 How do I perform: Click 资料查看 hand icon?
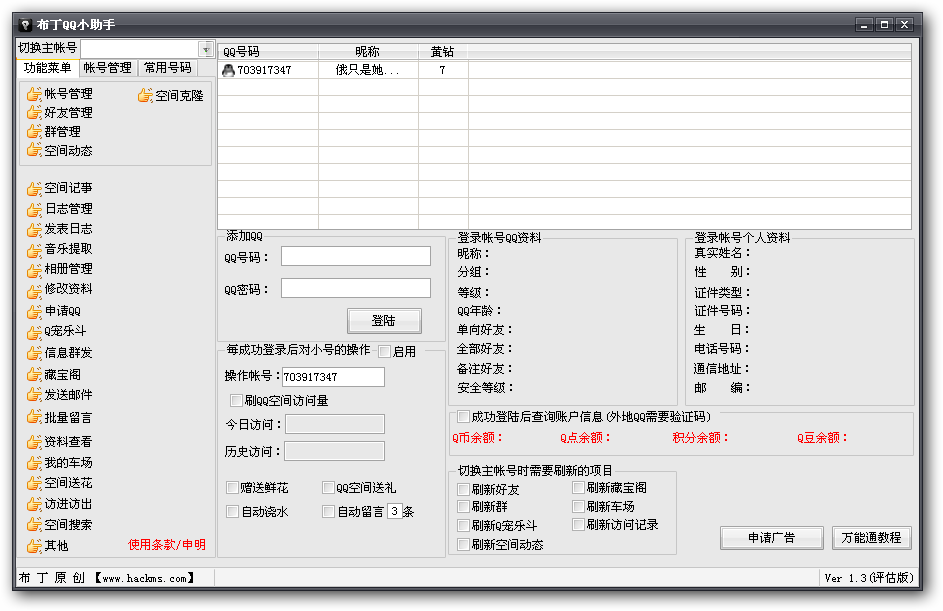point(34,442)
